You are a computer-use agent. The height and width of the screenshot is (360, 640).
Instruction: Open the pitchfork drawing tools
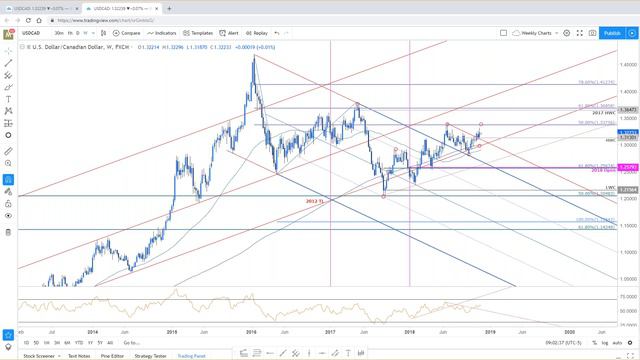click(x=8, y=75)
